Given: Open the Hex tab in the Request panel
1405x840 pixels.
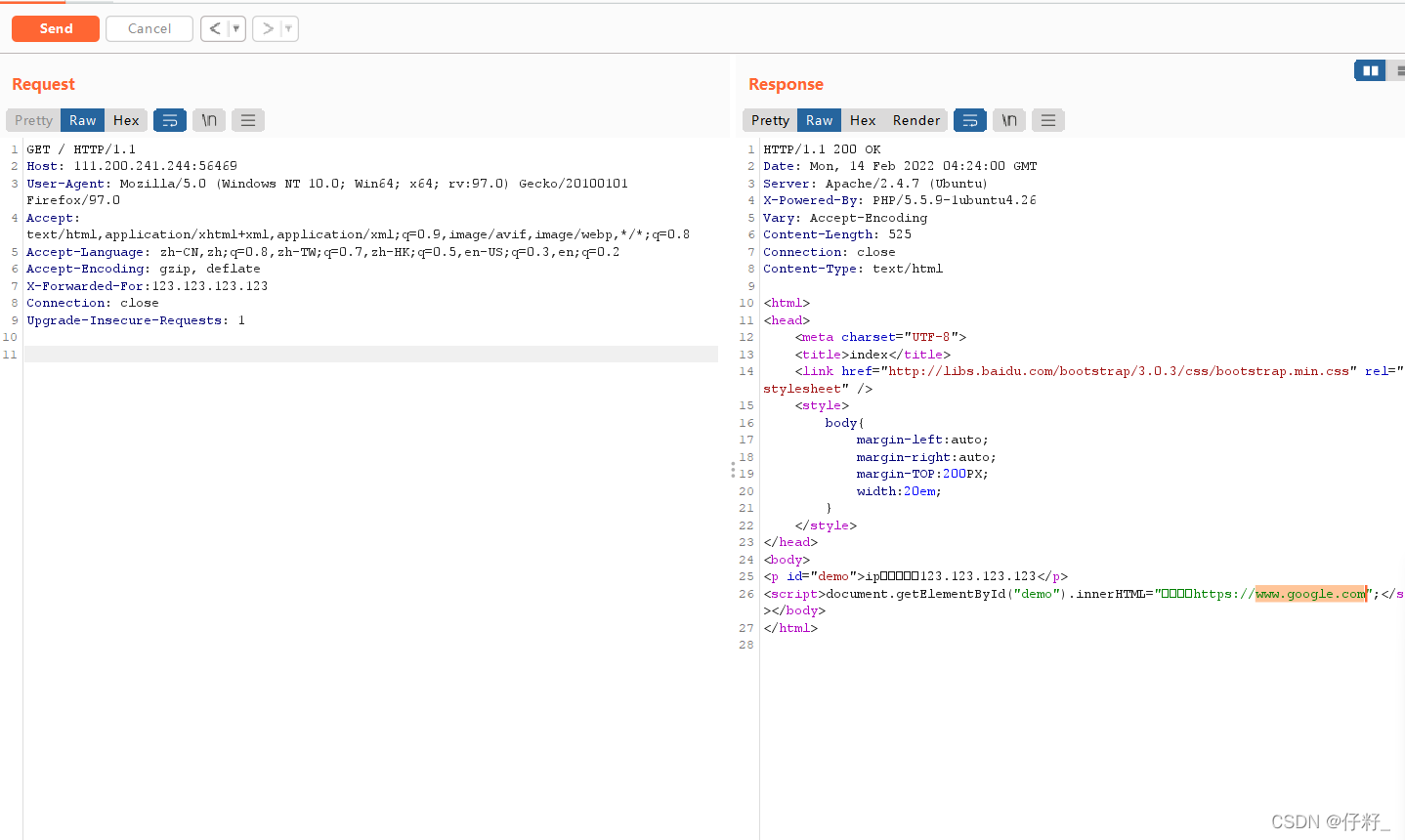Looking at the screenshot, I should [126, 120].
